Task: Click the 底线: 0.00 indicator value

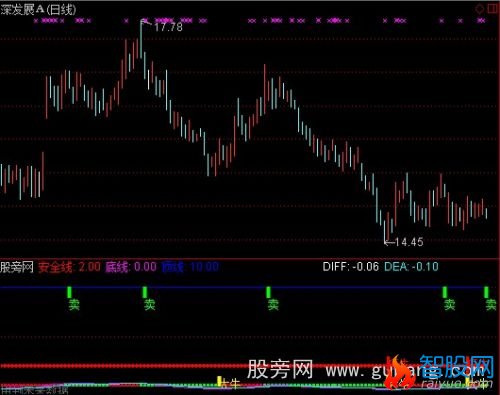Action: coord(131,267)
